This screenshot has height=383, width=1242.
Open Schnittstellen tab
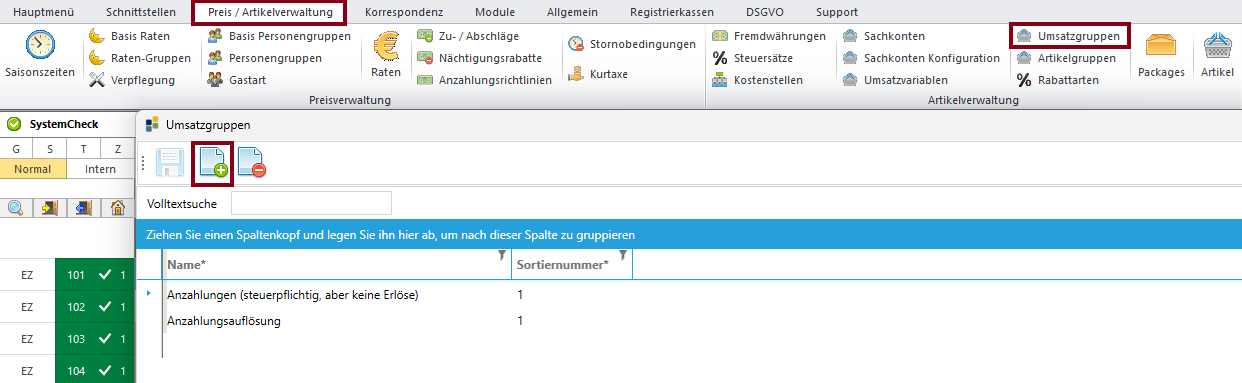(x=140, y=12)
